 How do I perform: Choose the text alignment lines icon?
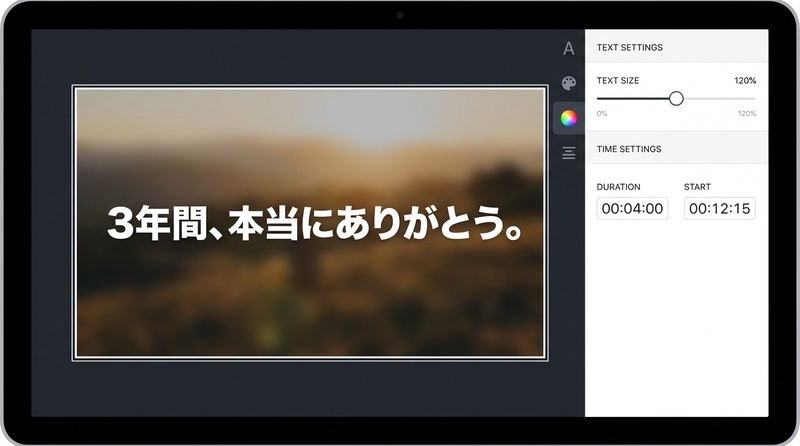(568, 153)
